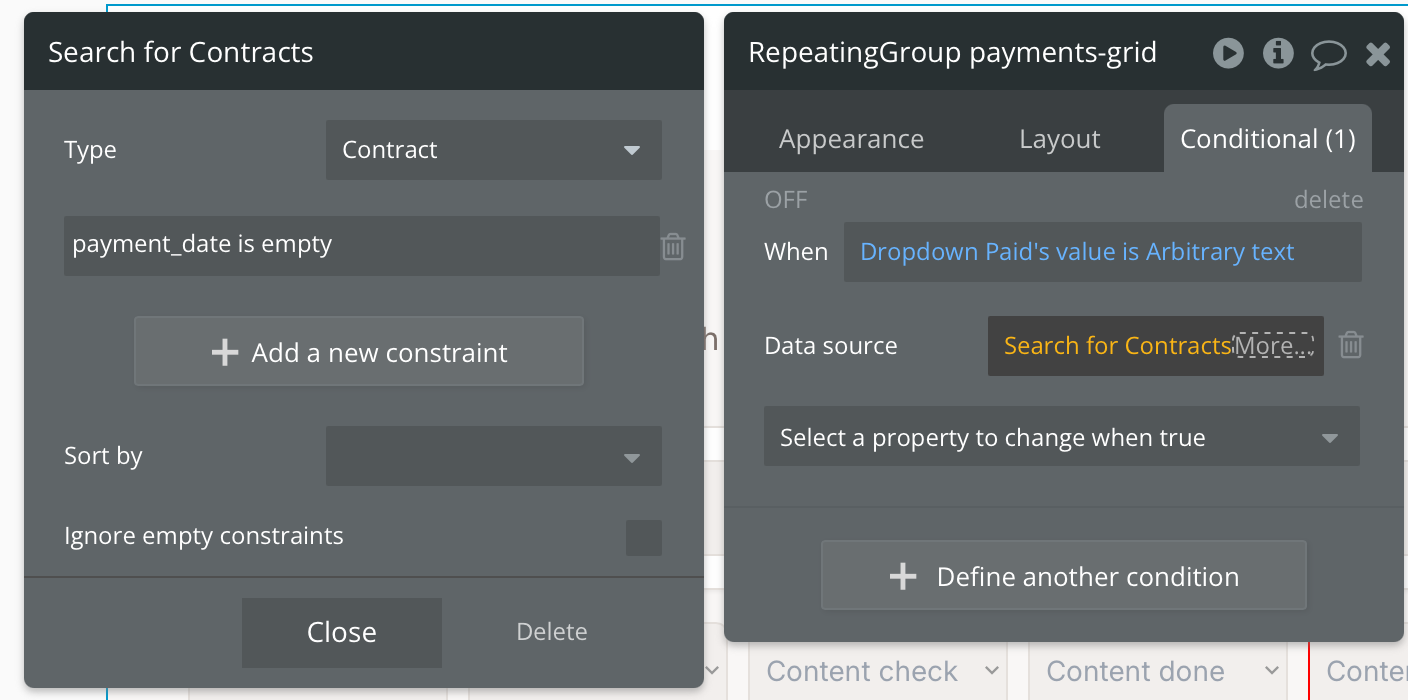Viewport: 1408px width, 700px height.
Task: Enable Ignore empty constraints checkbox
Action: coord(643,537)
